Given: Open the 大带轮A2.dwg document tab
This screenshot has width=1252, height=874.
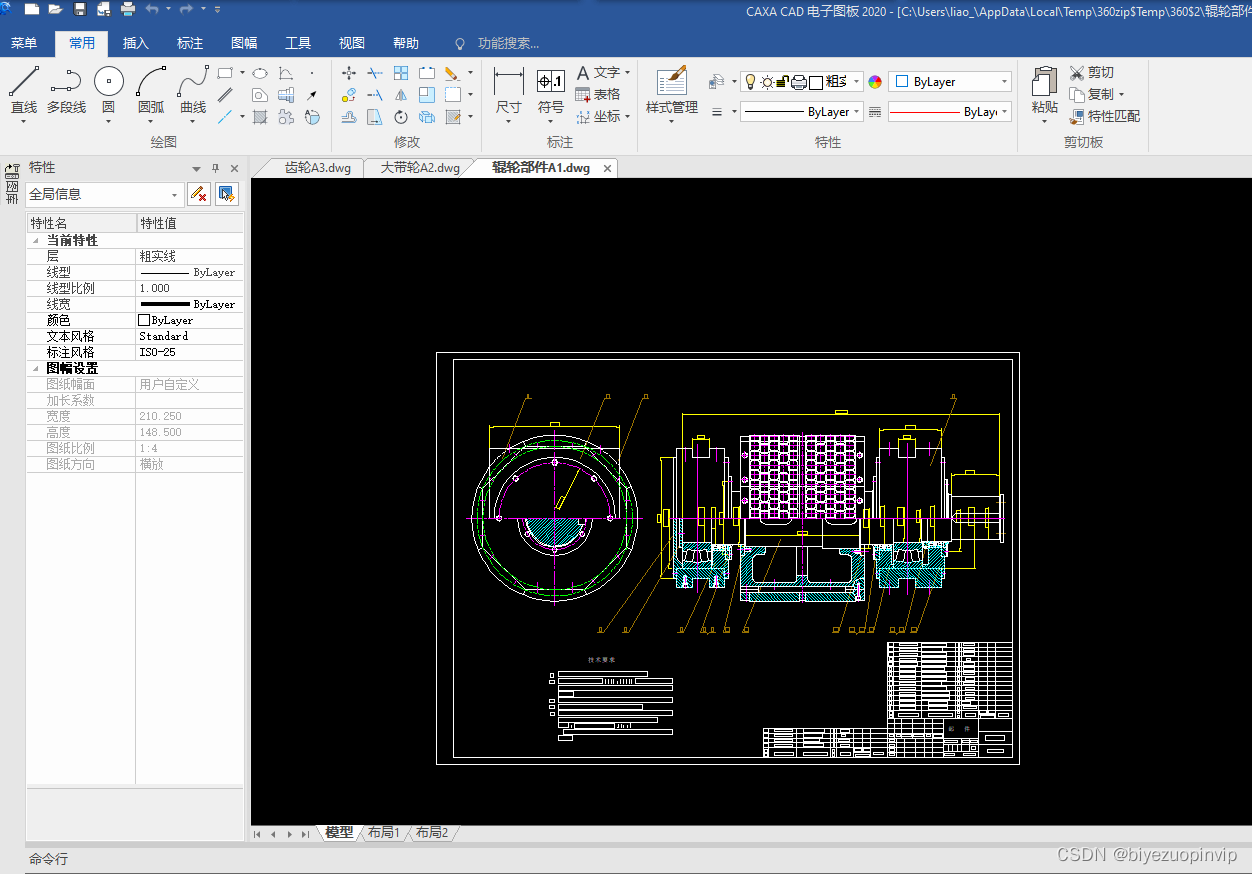Looking at the screenshot, I should (420, 168).
